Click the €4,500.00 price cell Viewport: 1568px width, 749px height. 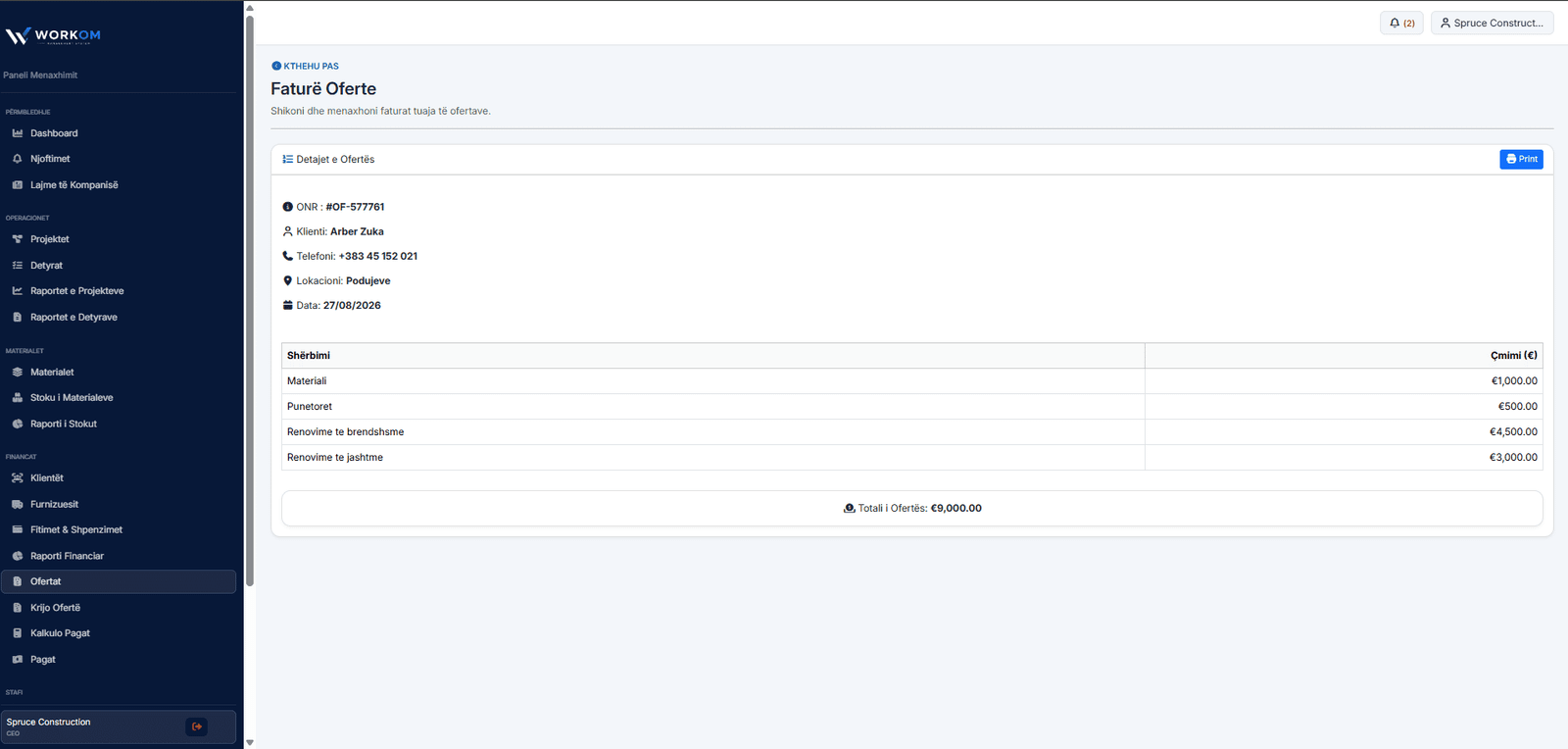coord(1344,432)
